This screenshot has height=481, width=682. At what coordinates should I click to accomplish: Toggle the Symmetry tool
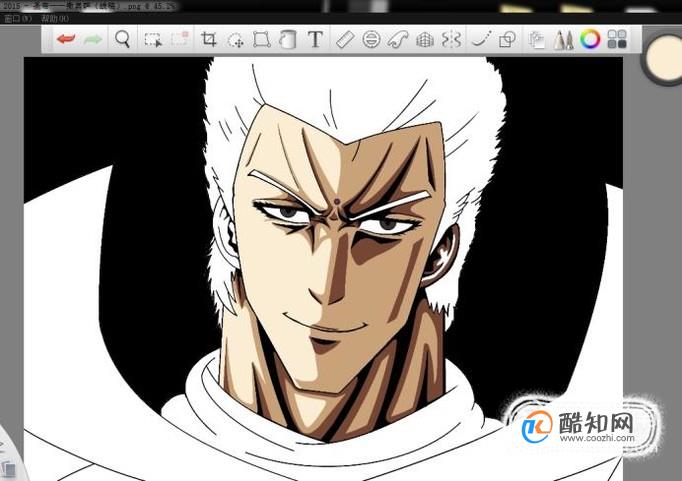(451, 40)
